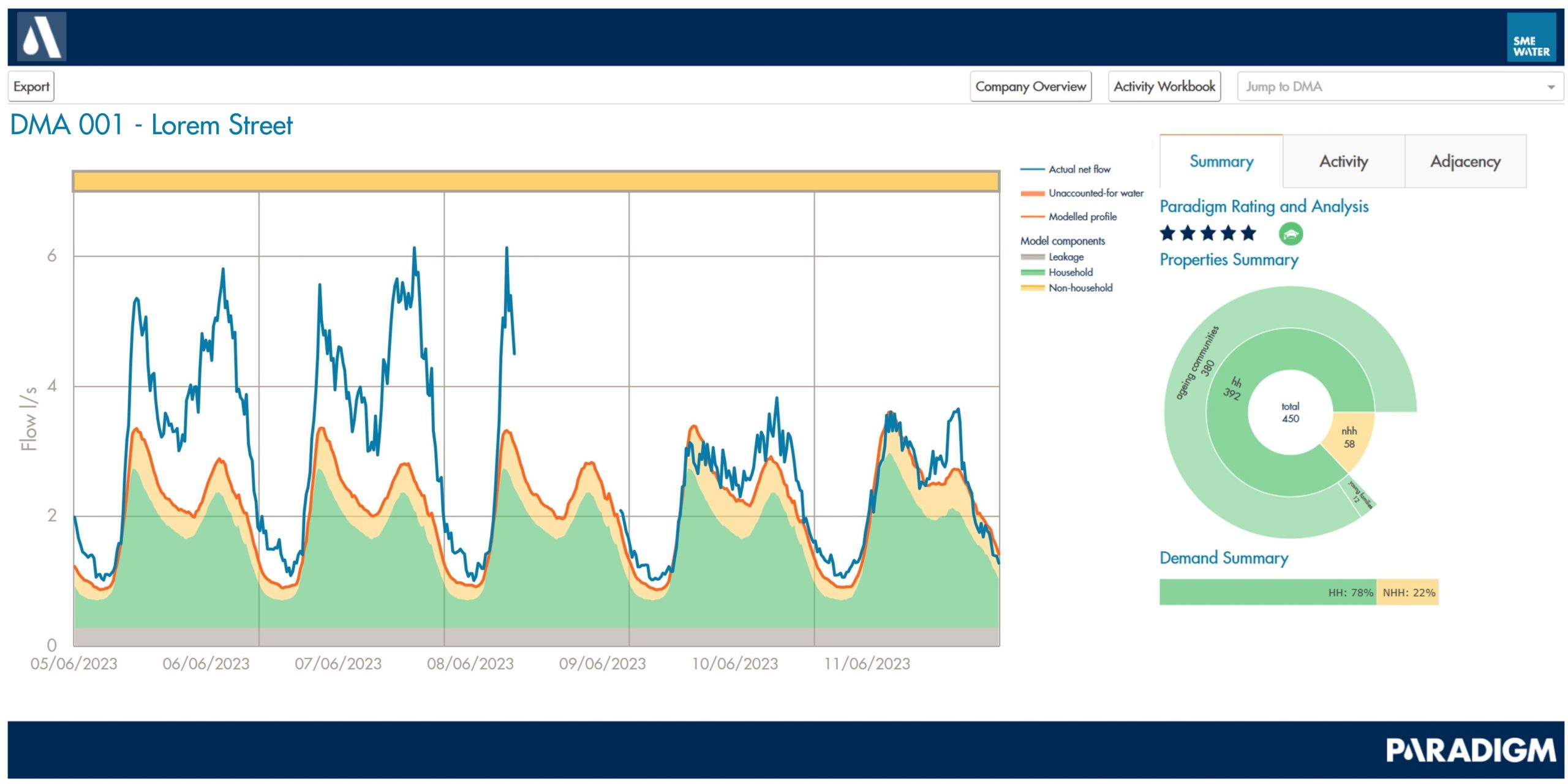The height and width of the screenshot is (784, 1568).
Task: Toggle Unaccounted-for water legend entry
Action: click(x=1095, y=194)
